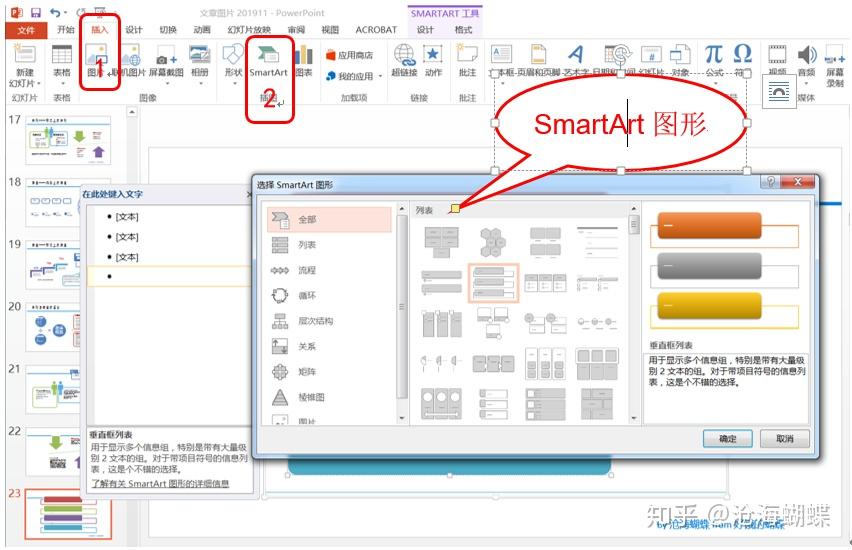Open the 新建幻灯片 dropdown arrow
The width and height of the screenshot is (852, 550).
pos(39,83)
